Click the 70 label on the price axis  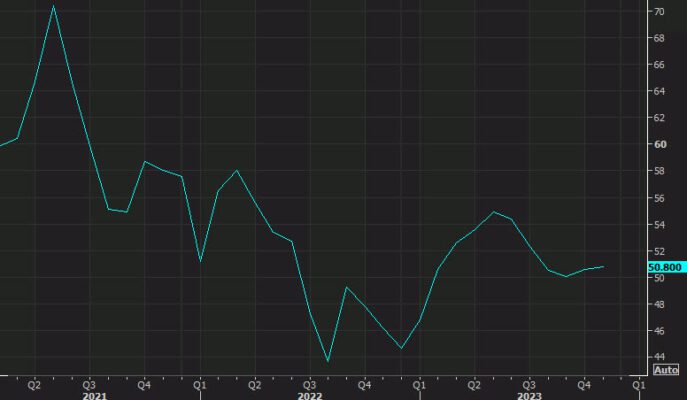click(x=660, y=11)
